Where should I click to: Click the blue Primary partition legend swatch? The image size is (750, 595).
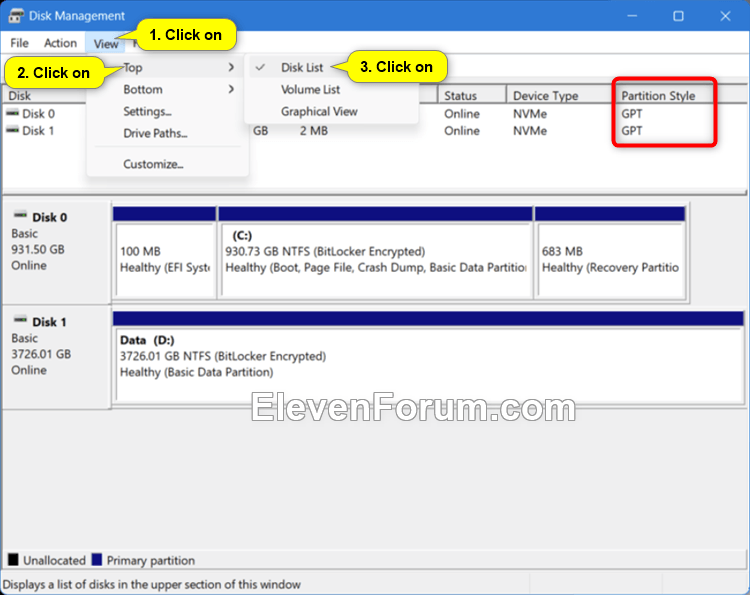[97, 560]
